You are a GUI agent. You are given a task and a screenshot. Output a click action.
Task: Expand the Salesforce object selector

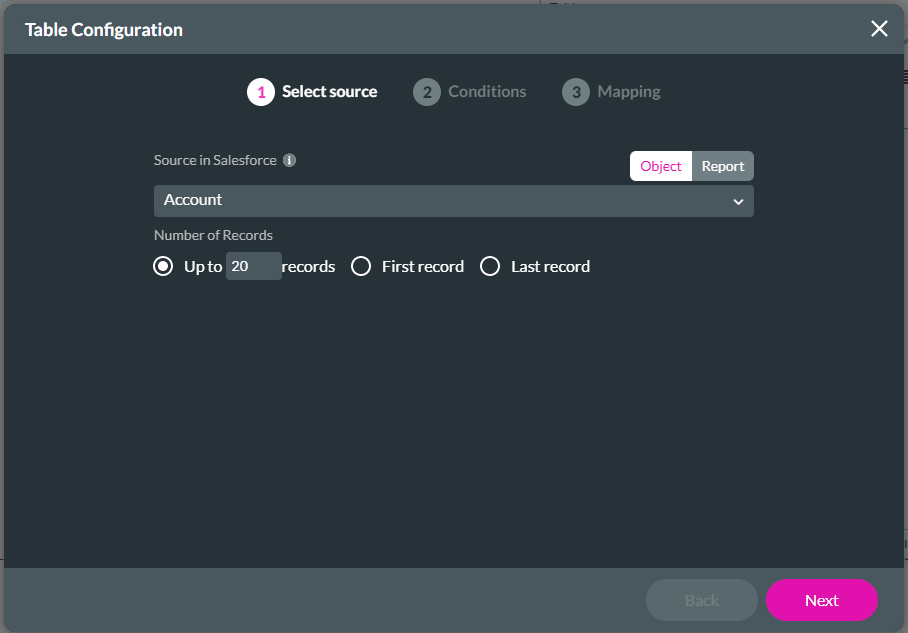click(453, 201)
